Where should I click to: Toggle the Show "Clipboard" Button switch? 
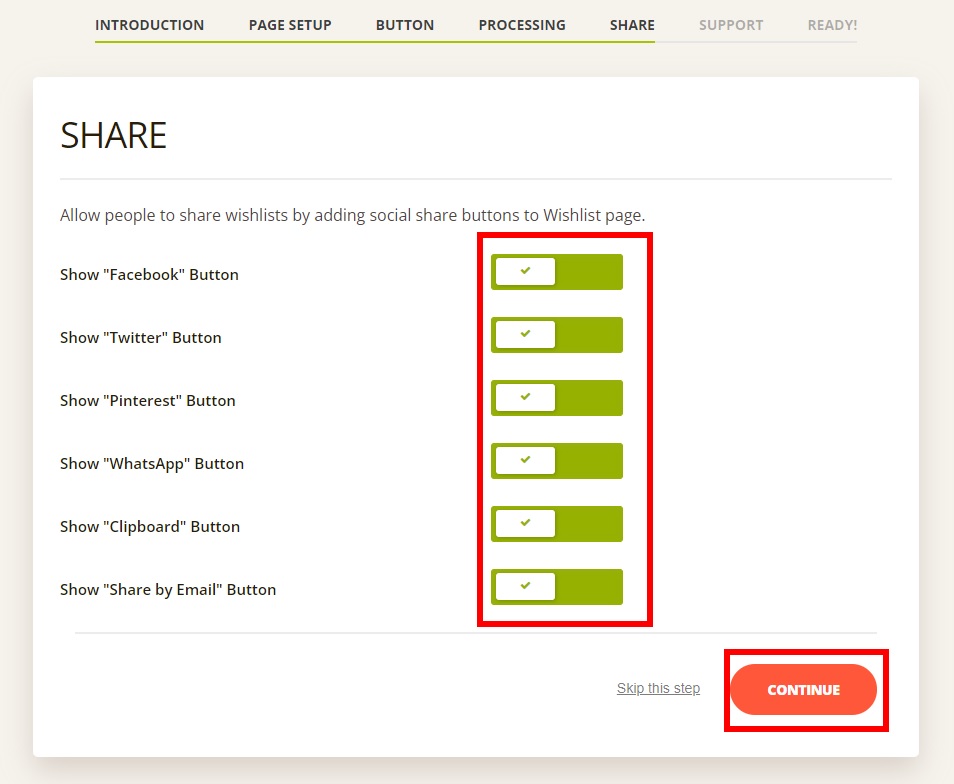(x=557, y=524)
